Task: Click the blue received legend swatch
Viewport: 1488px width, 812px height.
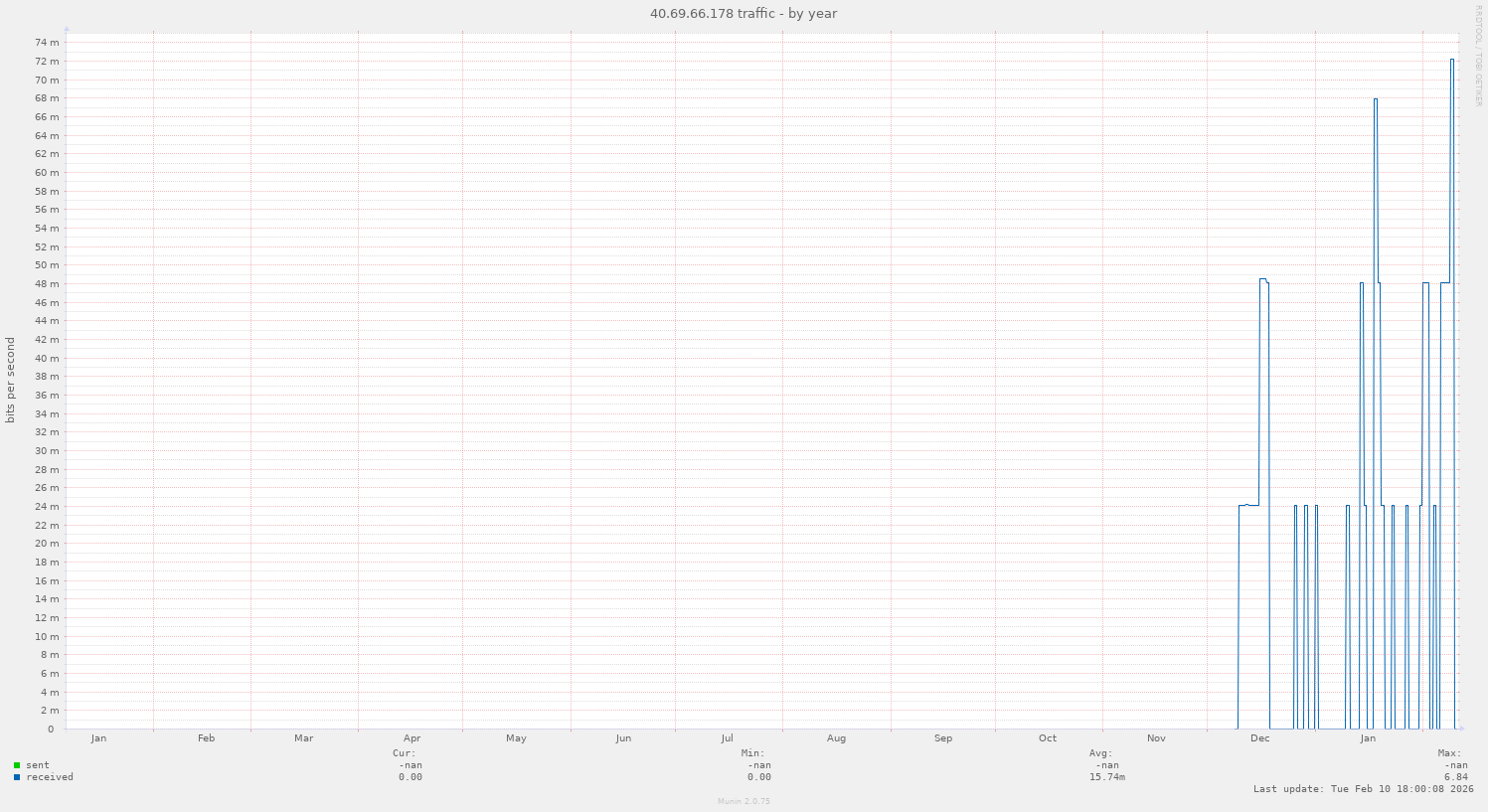Action: pyautogui.click(x=17, y=777)
